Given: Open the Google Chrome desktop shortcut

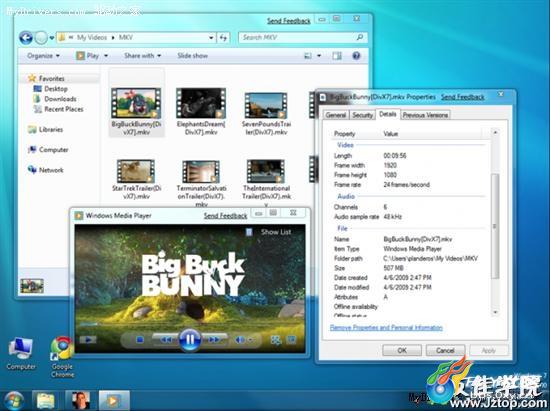Looking at the screenshot, I should click(62, 357).
